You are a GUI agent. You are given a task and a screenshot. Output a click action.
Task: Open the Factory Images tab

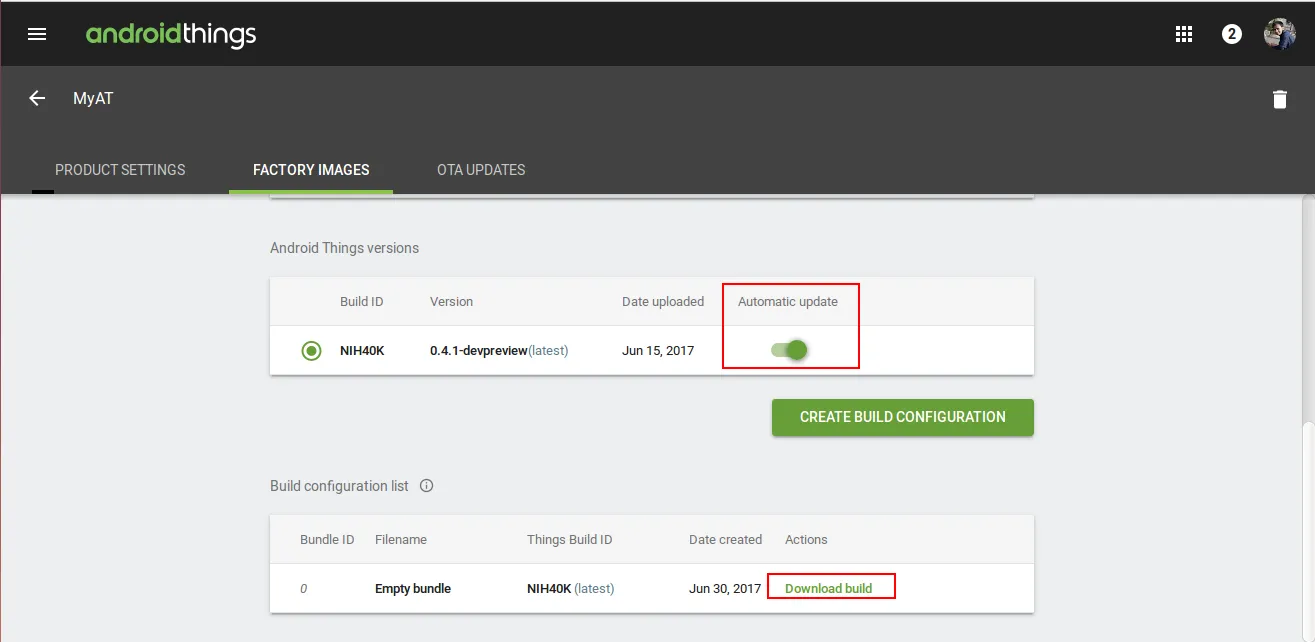[x=311, y=170]
